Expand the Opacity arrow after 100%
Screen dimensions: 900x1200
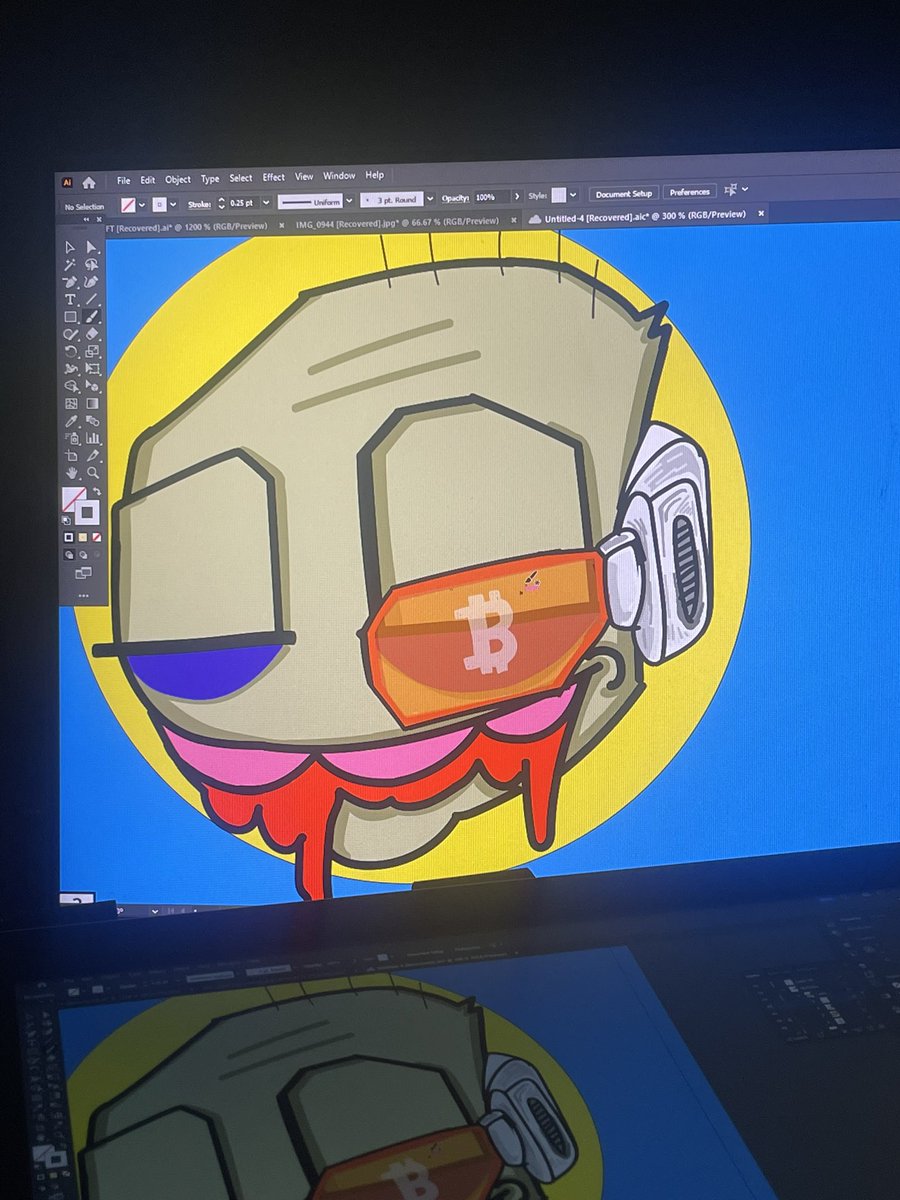[517, 196]
